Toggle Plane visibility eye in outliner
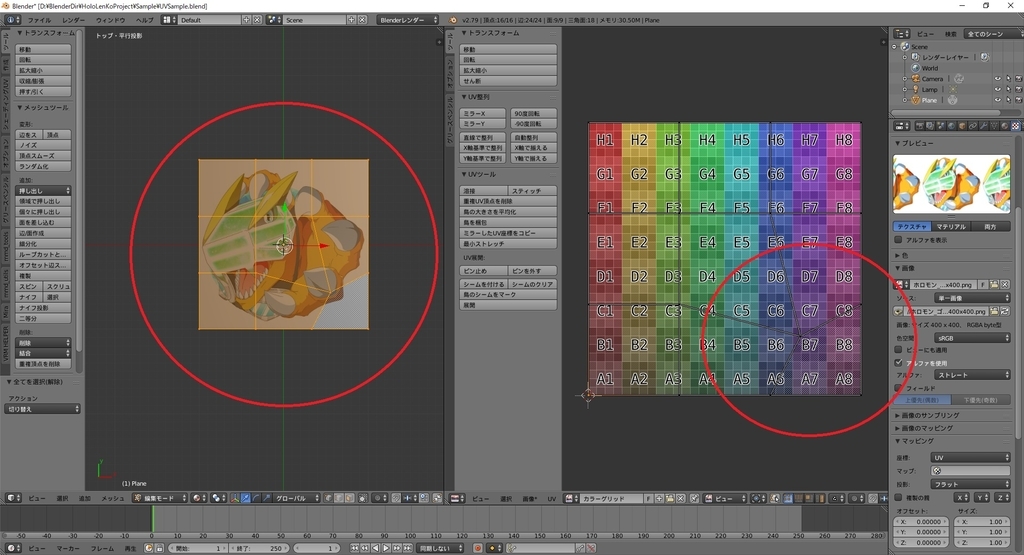The image size is (1024, 555). click(x=997, y=100)
